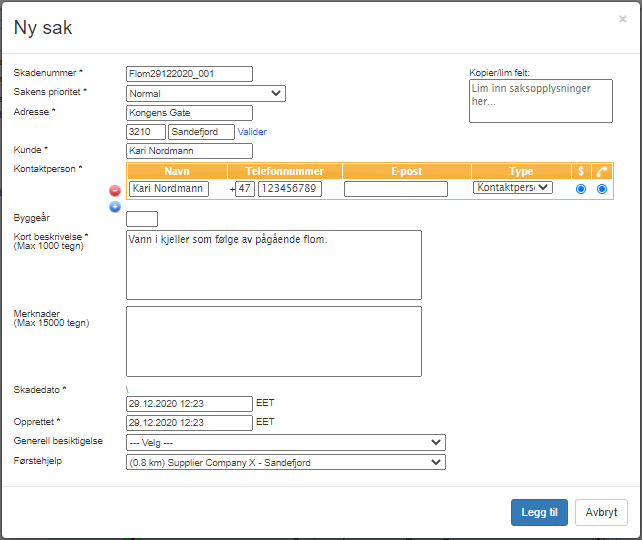Expand the contact Type dropdown

512,187
